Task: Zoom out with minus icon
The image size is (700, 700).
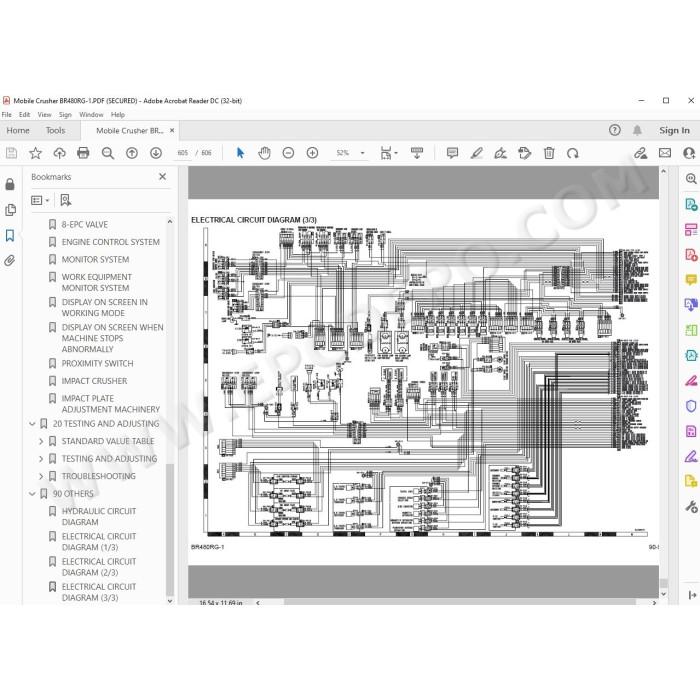Action: (288, 153)
